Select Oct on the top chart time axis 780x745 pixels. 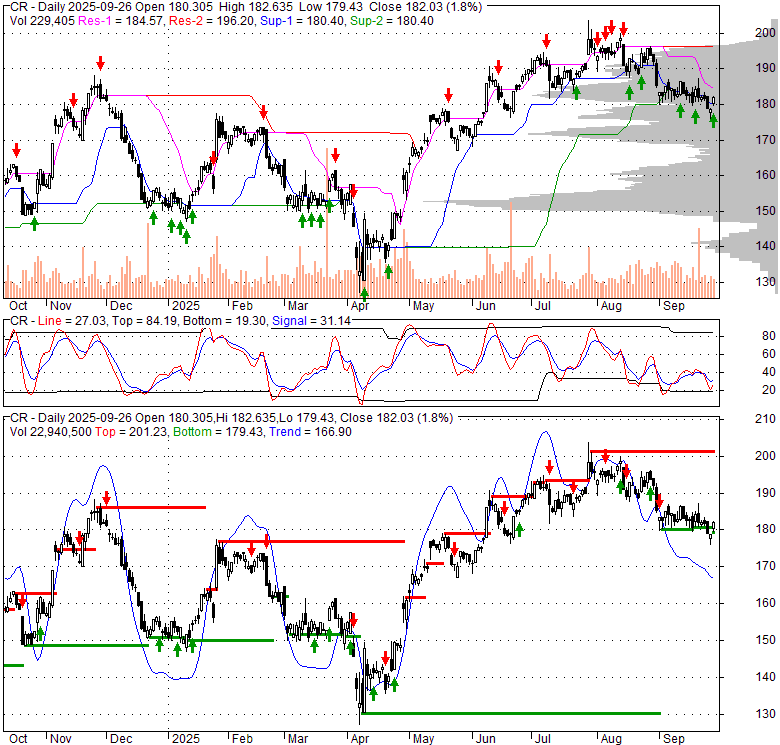pos(18,305)
